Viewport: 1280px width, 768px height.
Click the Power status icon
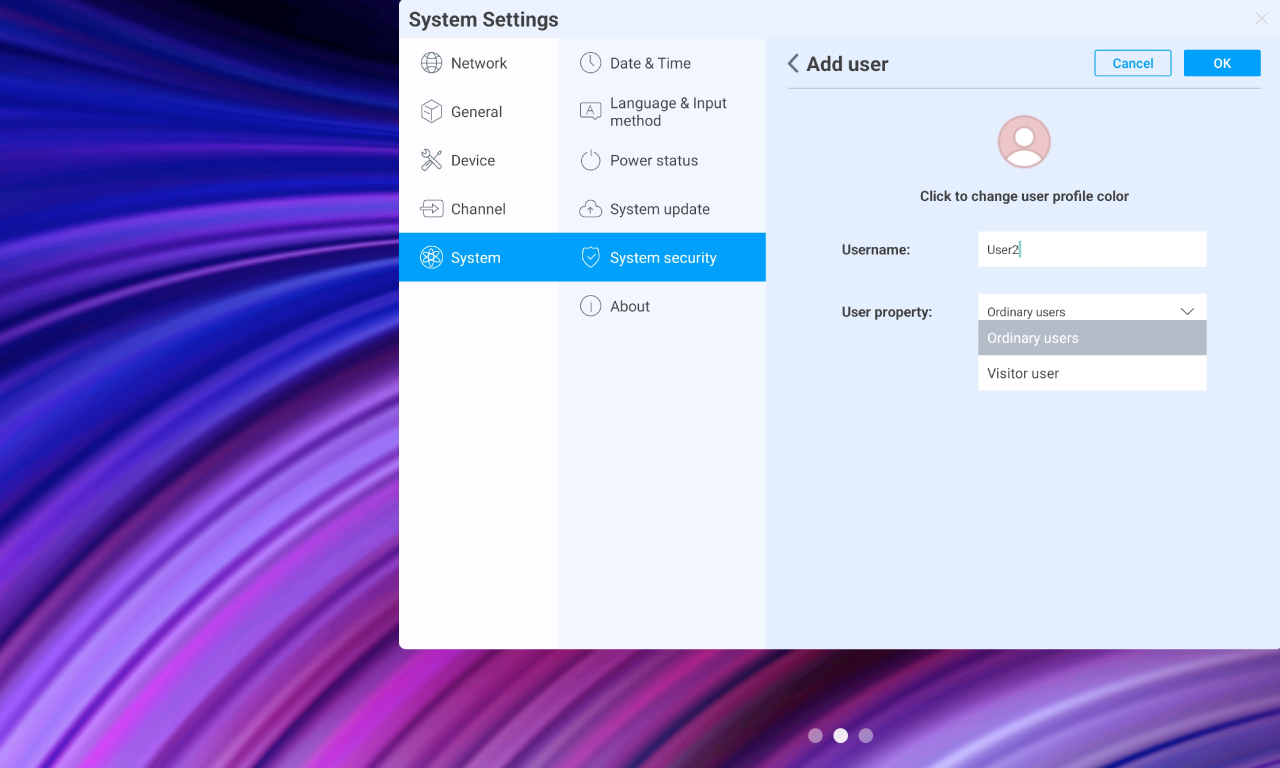(589, 160)
